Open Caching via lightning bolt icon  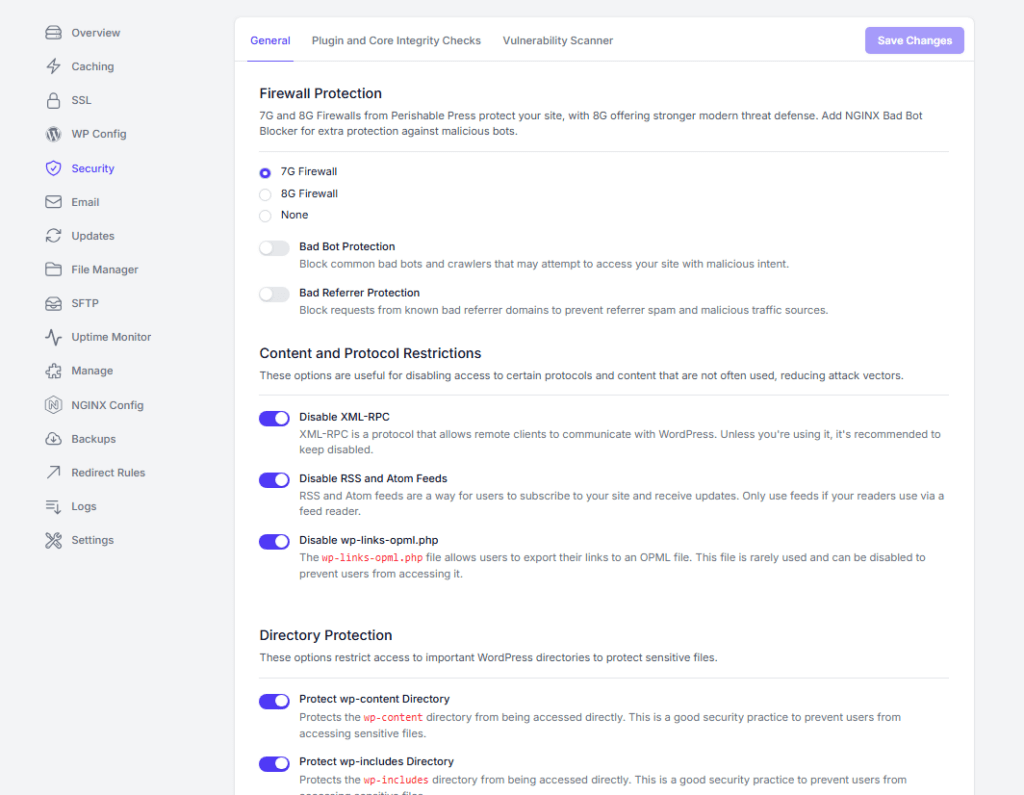53,67
